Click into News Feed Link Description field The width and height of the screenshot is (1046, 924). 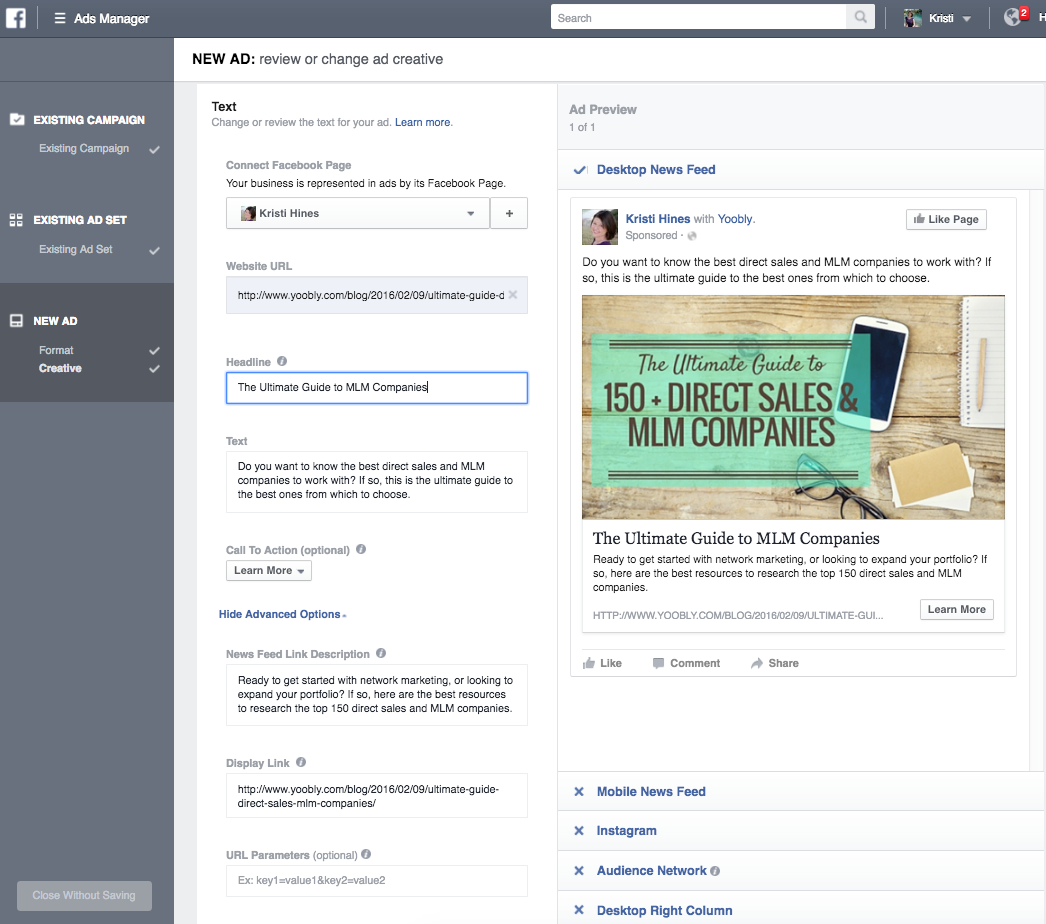coord(376,695)
